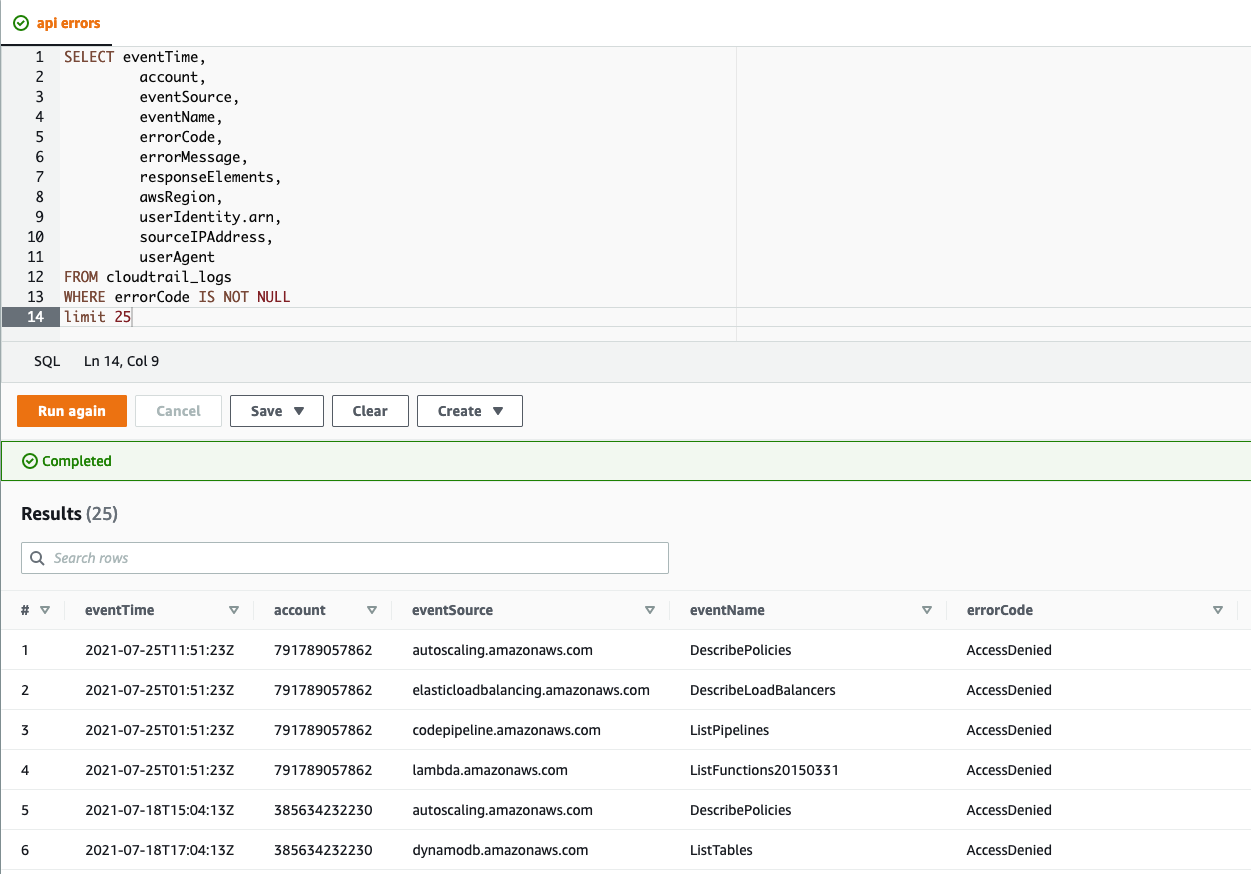1251x874 pixels.
Task: Open the Save dropdown button
Action: tap(276, 411)
